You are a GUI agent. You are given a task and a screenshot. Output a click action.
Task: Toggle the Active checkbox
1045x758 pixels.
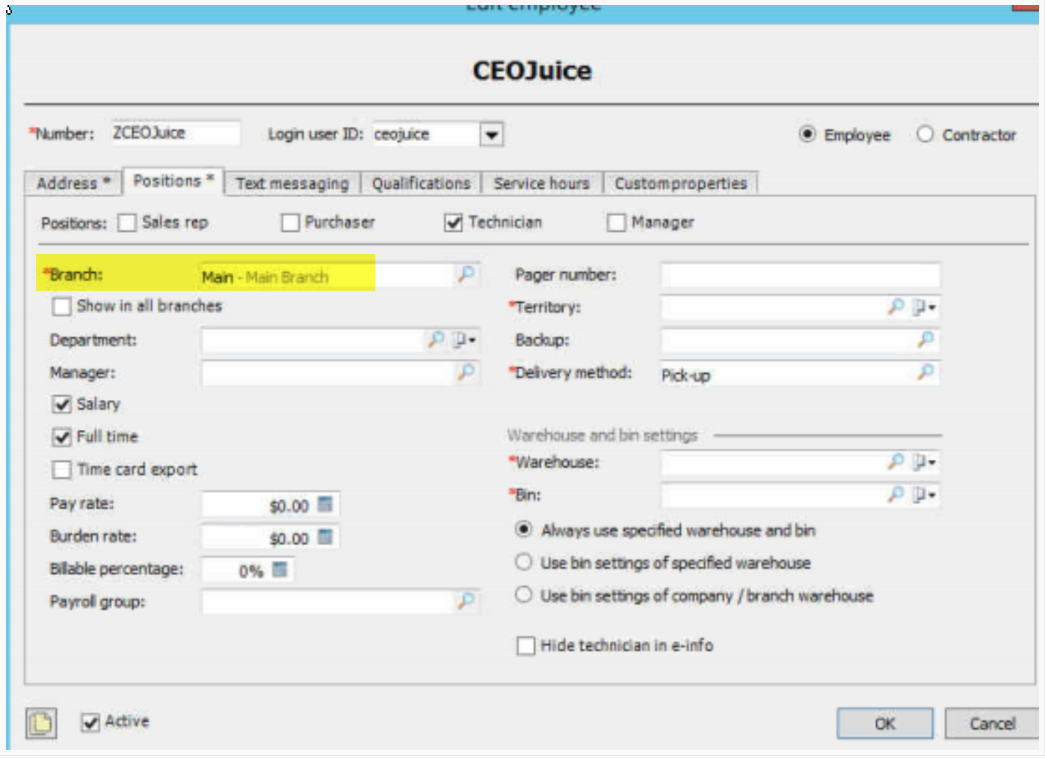[90, 722]
